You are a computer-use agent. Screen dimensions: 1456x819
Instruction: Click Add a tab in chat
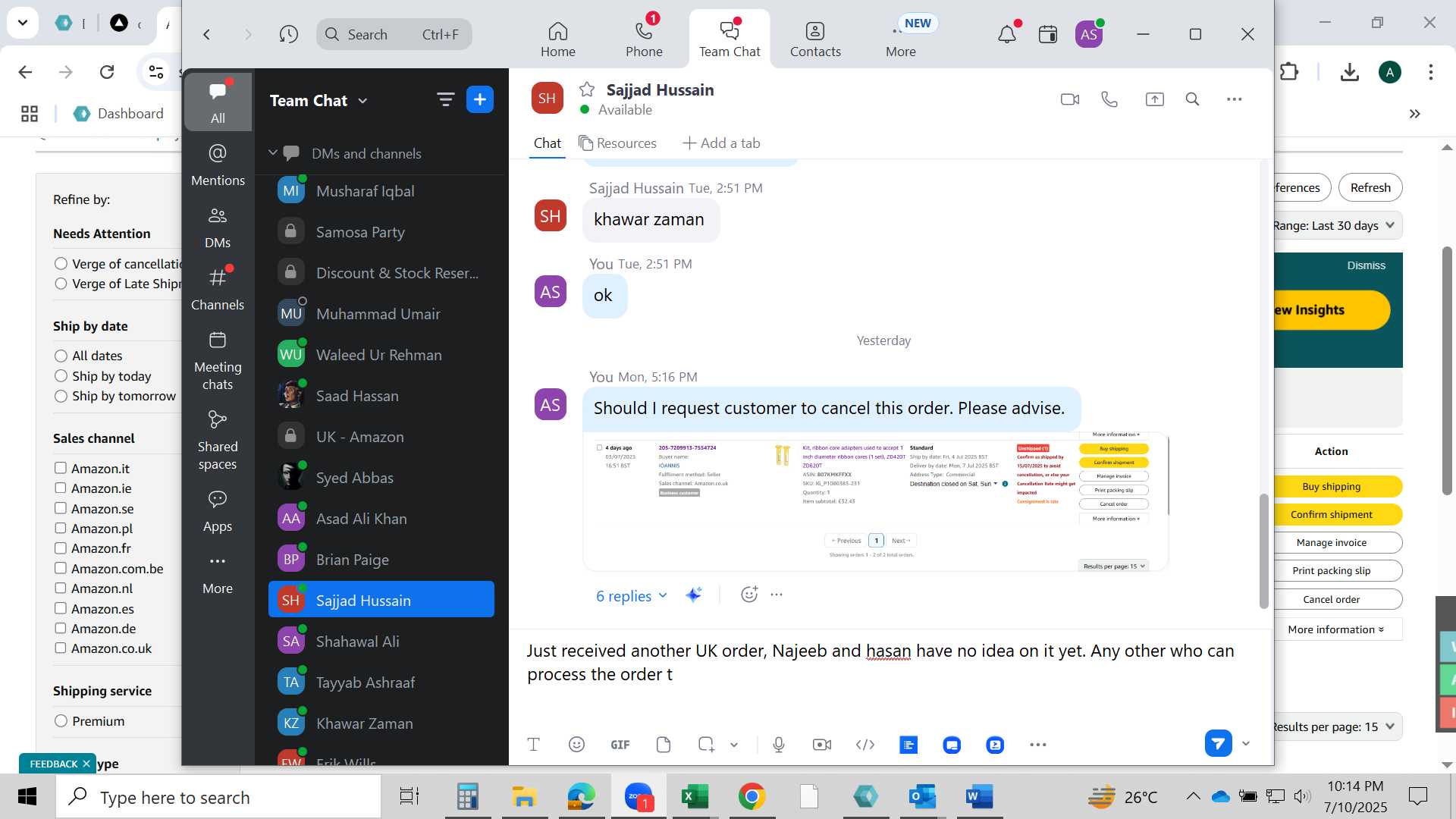point(721,143)
